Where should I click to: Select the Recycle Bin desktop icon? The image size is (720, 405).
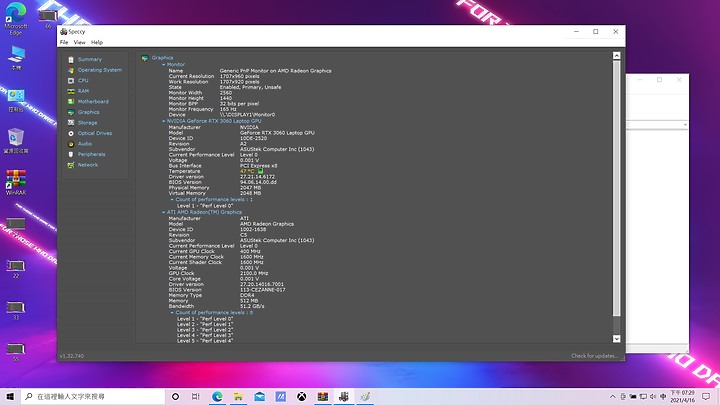tap(16, 141)
